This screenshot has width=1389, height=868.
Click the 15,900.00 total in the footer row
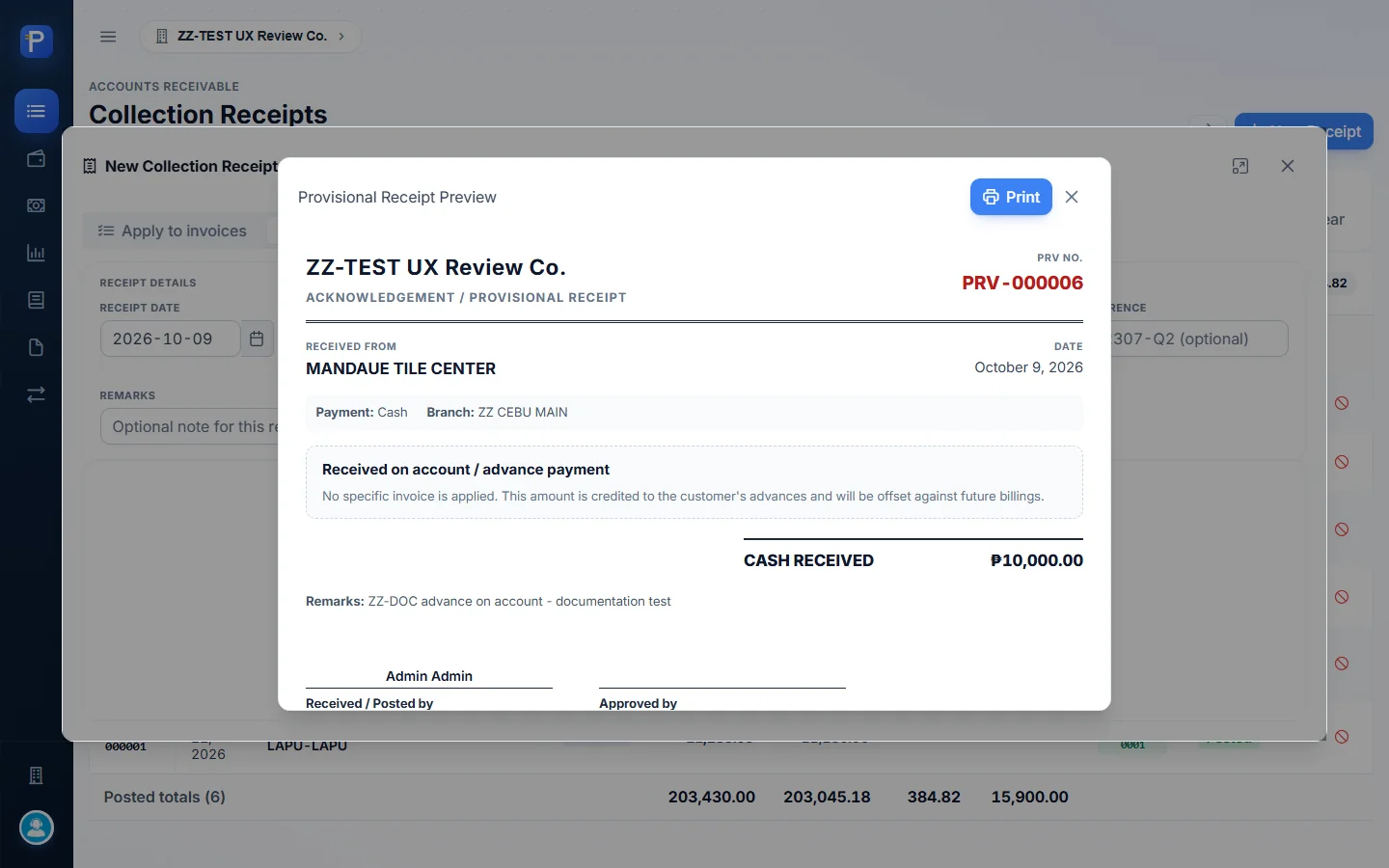(1029, 797)
